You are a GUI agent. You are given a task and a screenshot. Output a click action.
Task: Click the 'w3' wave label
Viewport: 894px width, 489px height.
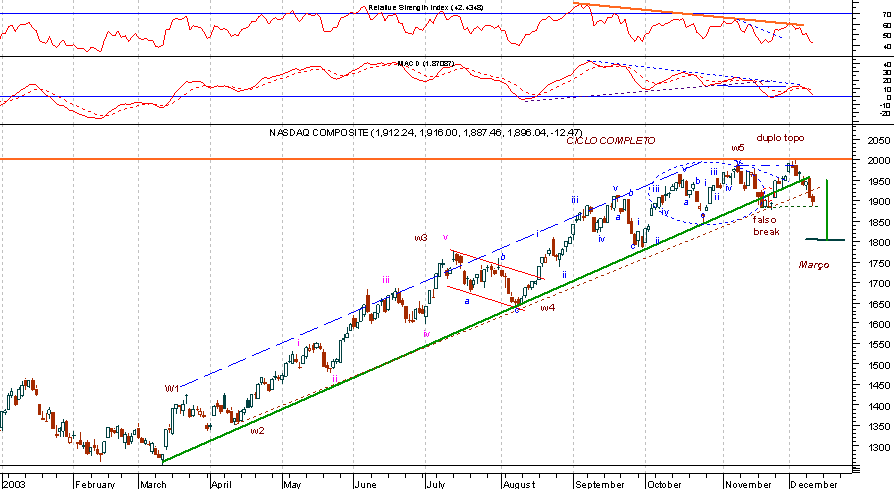[x=421, y=238]
